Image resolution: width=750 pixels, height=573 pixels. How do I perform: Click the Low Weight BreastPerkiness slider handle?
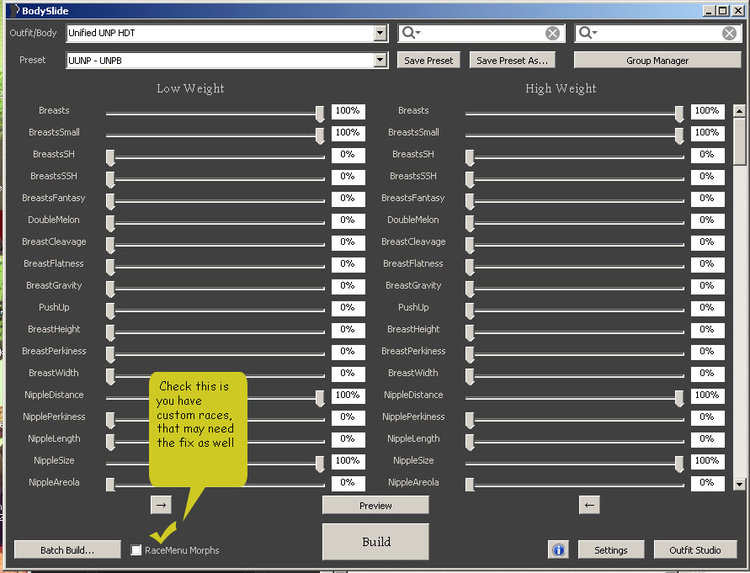click(x=110, y=355)
